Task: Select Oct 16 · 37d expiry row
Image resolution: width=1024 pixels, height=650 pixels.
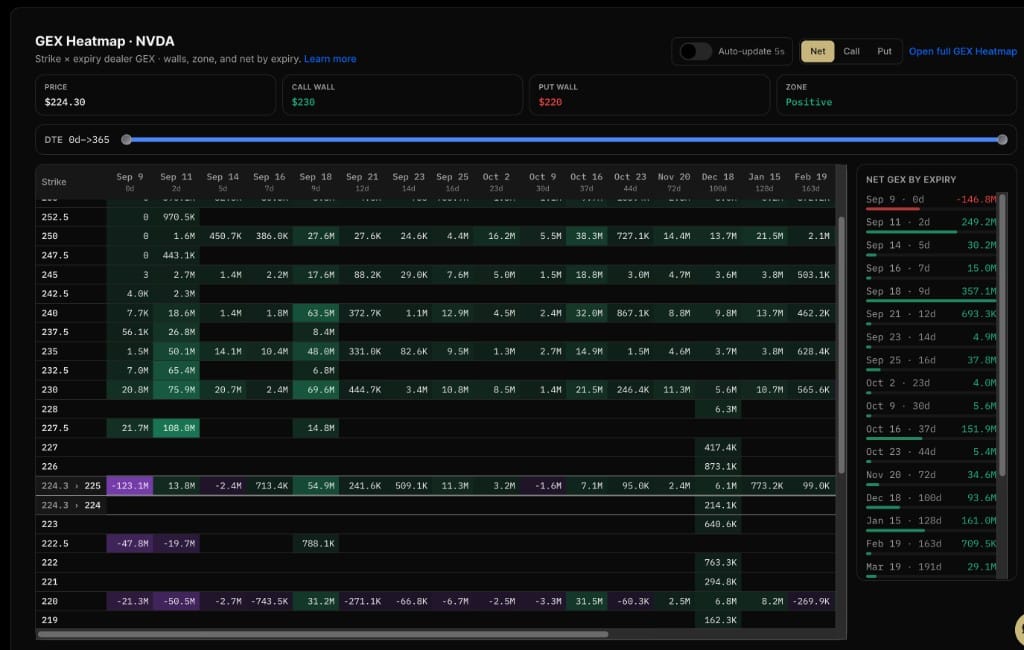Action: pyautogui.click(x=931, y=432)
